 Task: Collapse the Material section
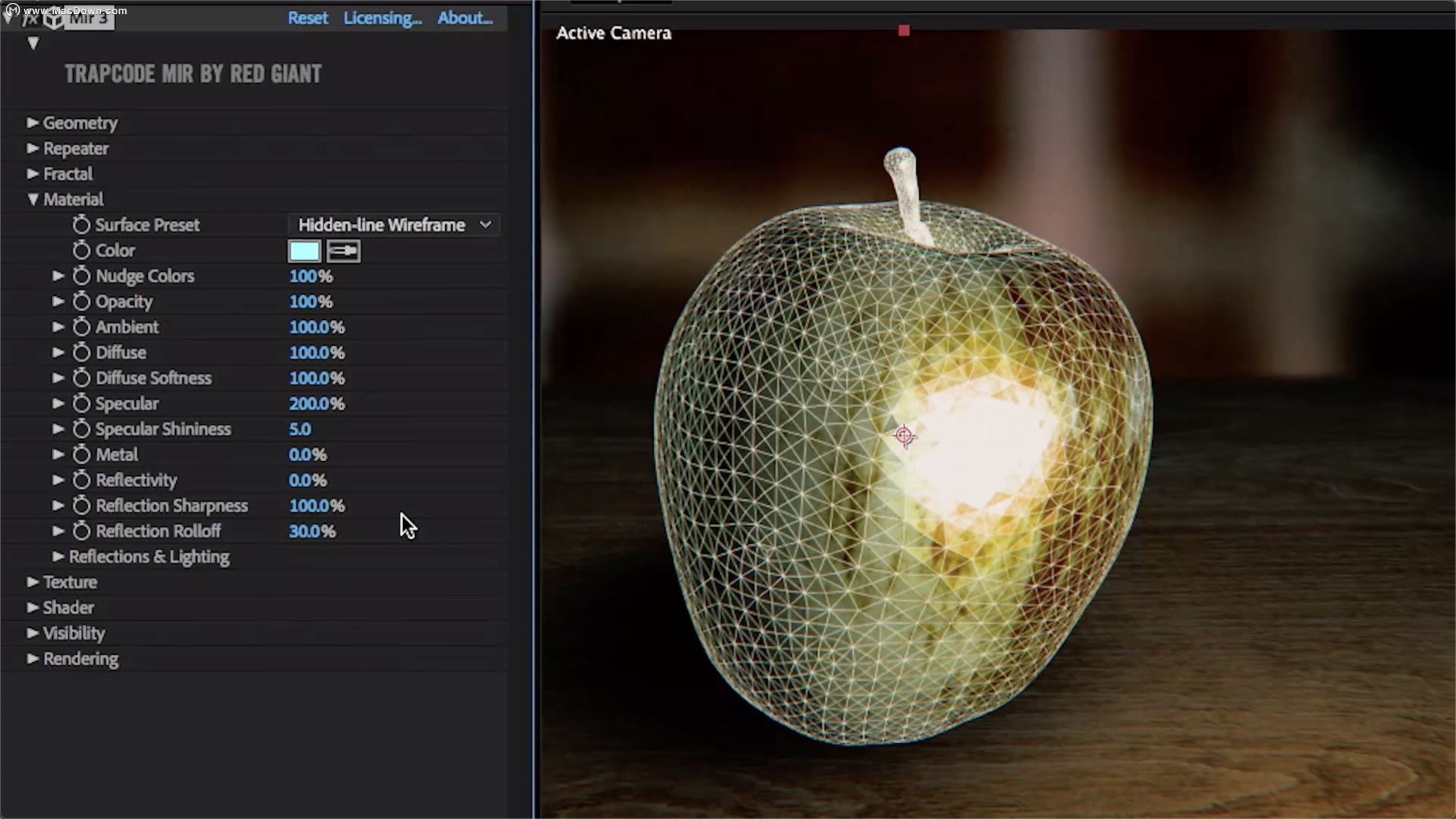pos(33,199)
